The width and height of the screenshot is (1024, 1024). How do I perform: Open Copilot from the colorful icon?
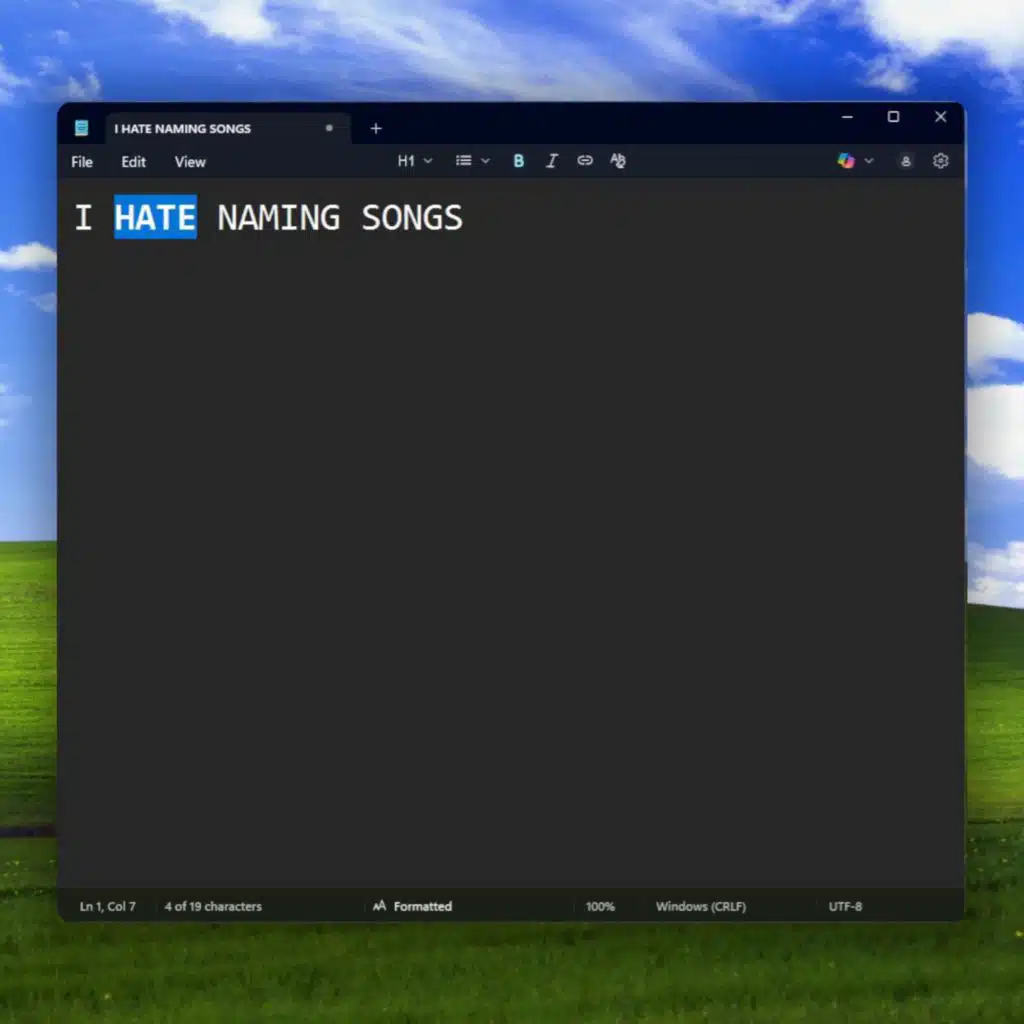(846, 161)
